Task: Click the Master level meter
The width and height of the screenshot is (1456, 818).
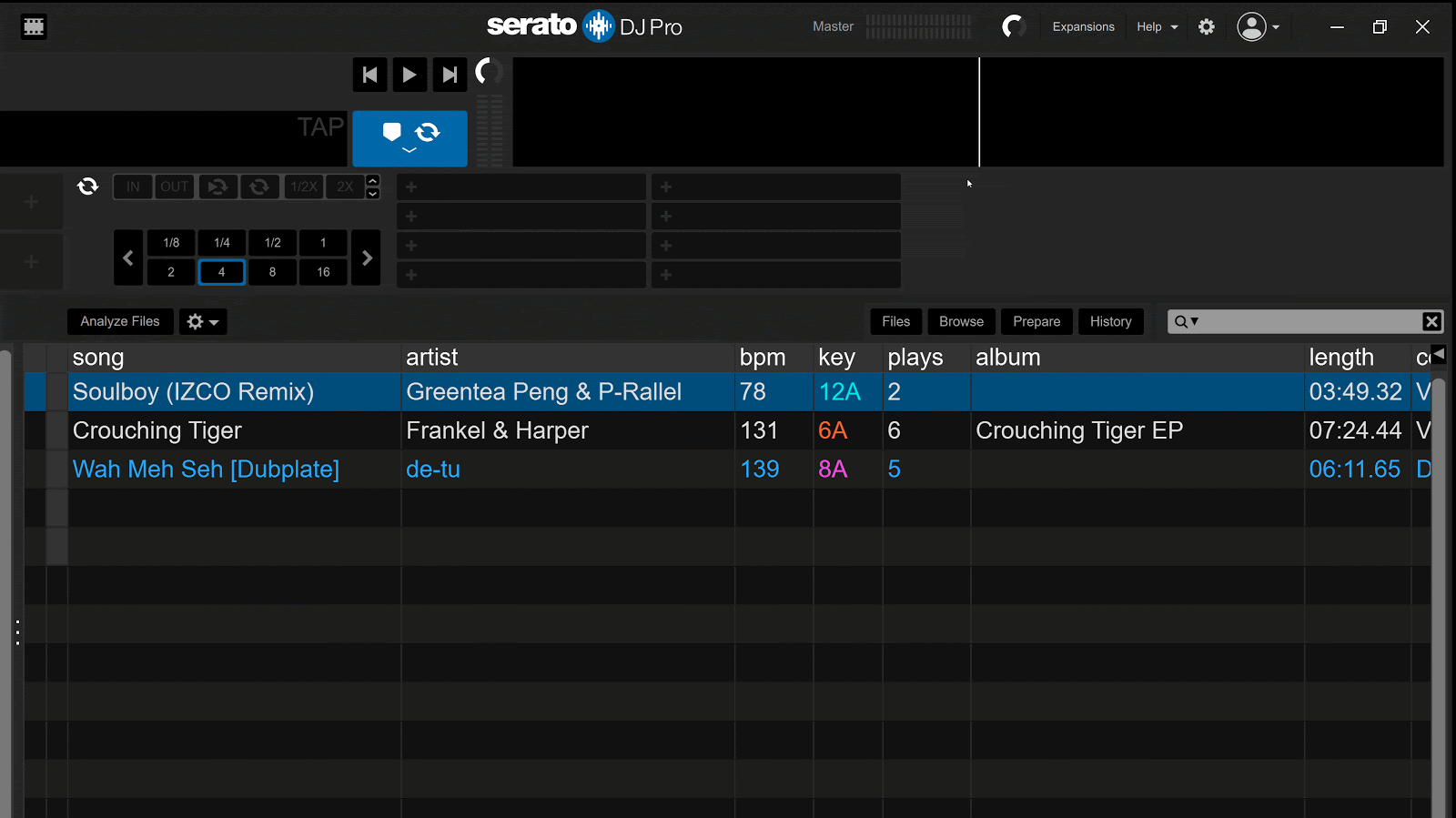Action: point(918,26)
